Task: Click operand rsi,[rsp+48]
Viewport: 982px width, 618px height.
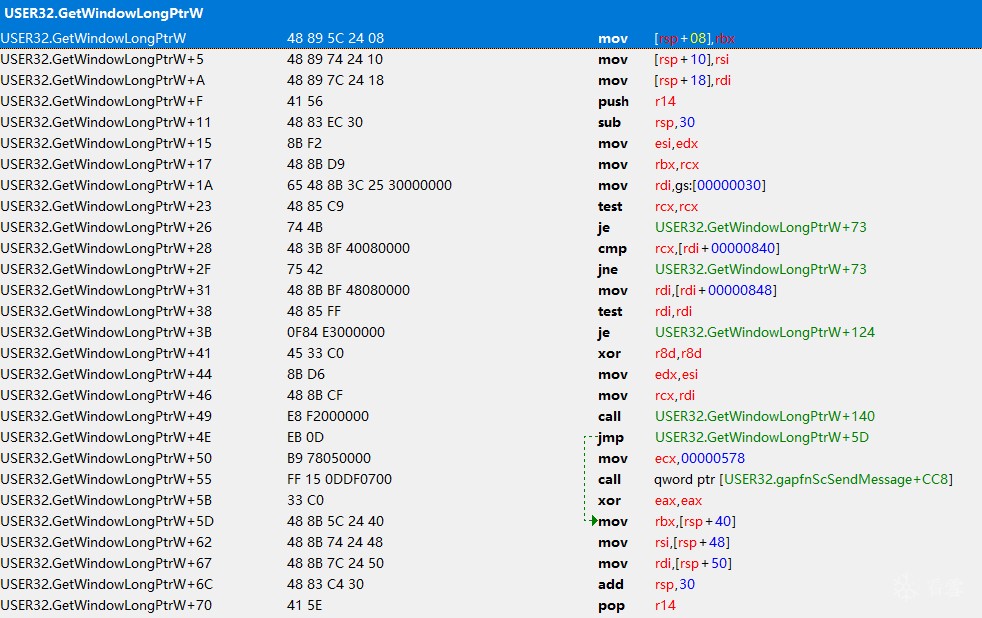Action: tap(692, 542)
